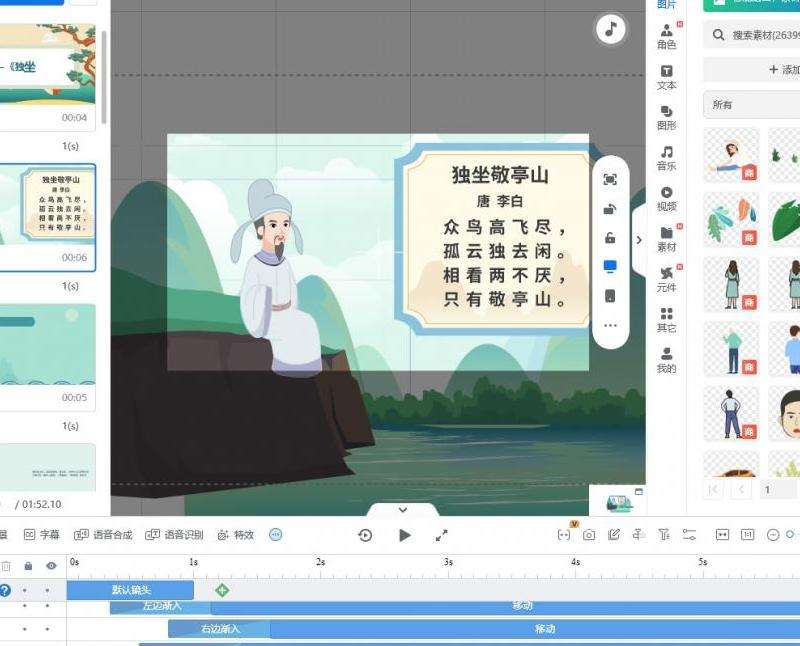Switch to the 音乐 (Music) tab
The width and height of the screenshot is (800, 646).
click(x=666, y=158)
